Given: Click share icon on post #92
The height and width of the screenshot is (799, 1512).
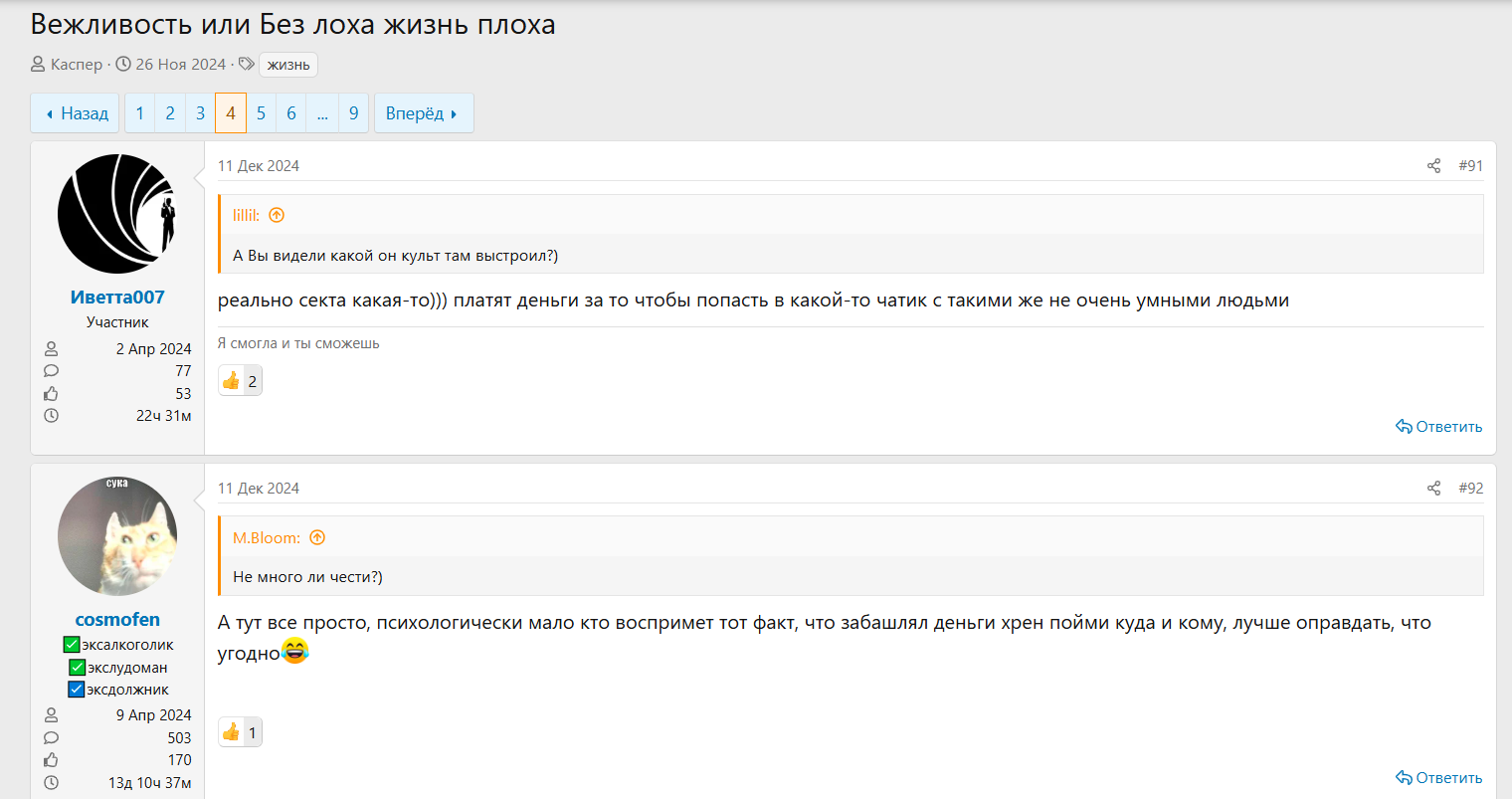Looking at the screenshot, I should (1433, 489).
